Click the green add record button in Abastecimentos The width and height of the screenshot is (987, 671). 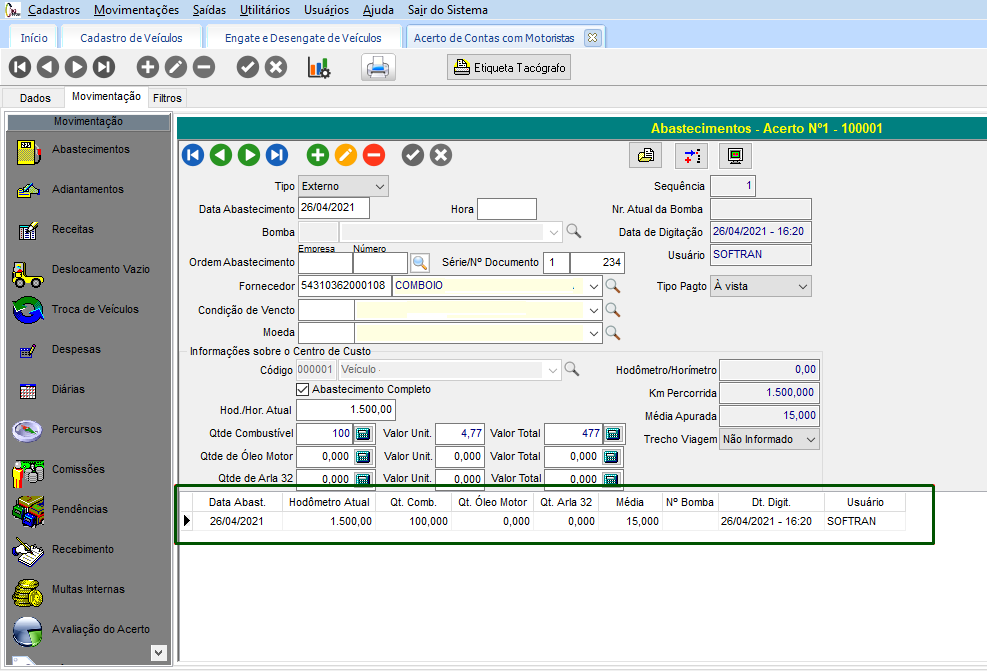pyautogui.click(x=318, y=155)
